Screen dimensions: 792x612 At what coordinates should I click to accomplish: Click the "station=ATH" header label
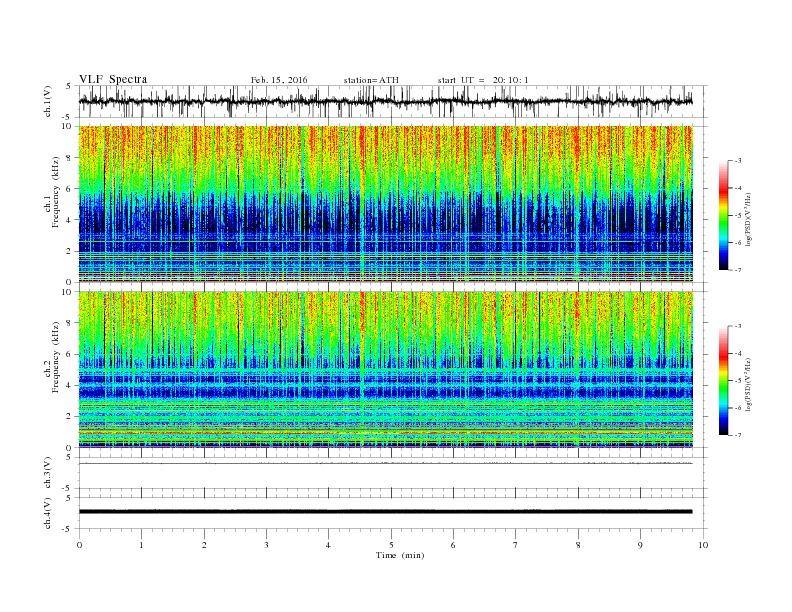(x=371, y=80)
